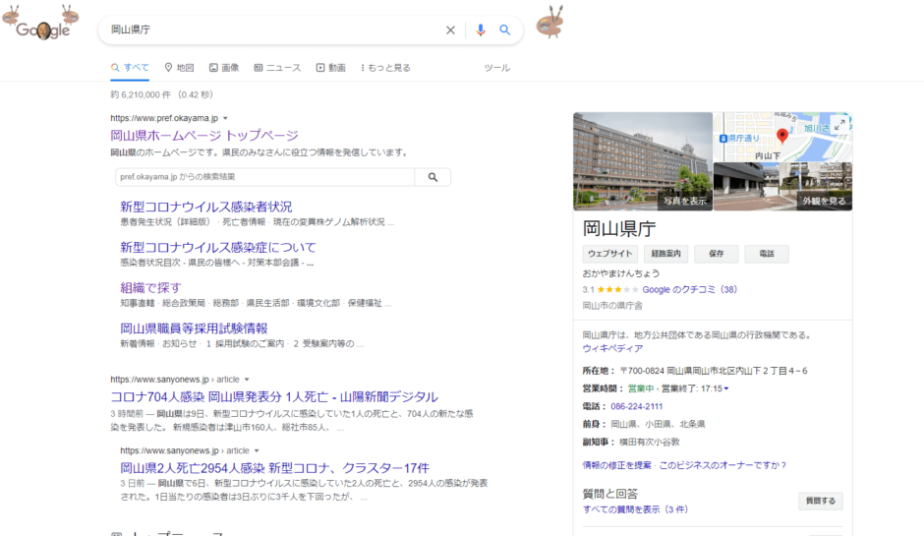This screenshot has height=536, width=924.
Task: Expand the map with the arrows icon
Action: [840, 124]
